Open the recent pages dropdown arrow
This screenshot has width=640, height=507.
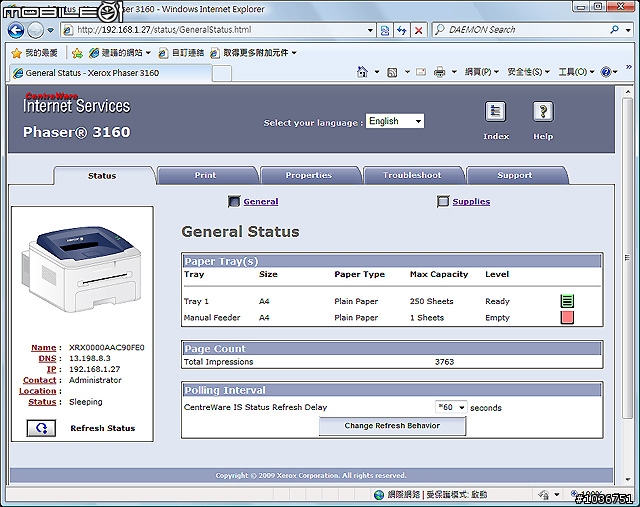pos(50,30)
